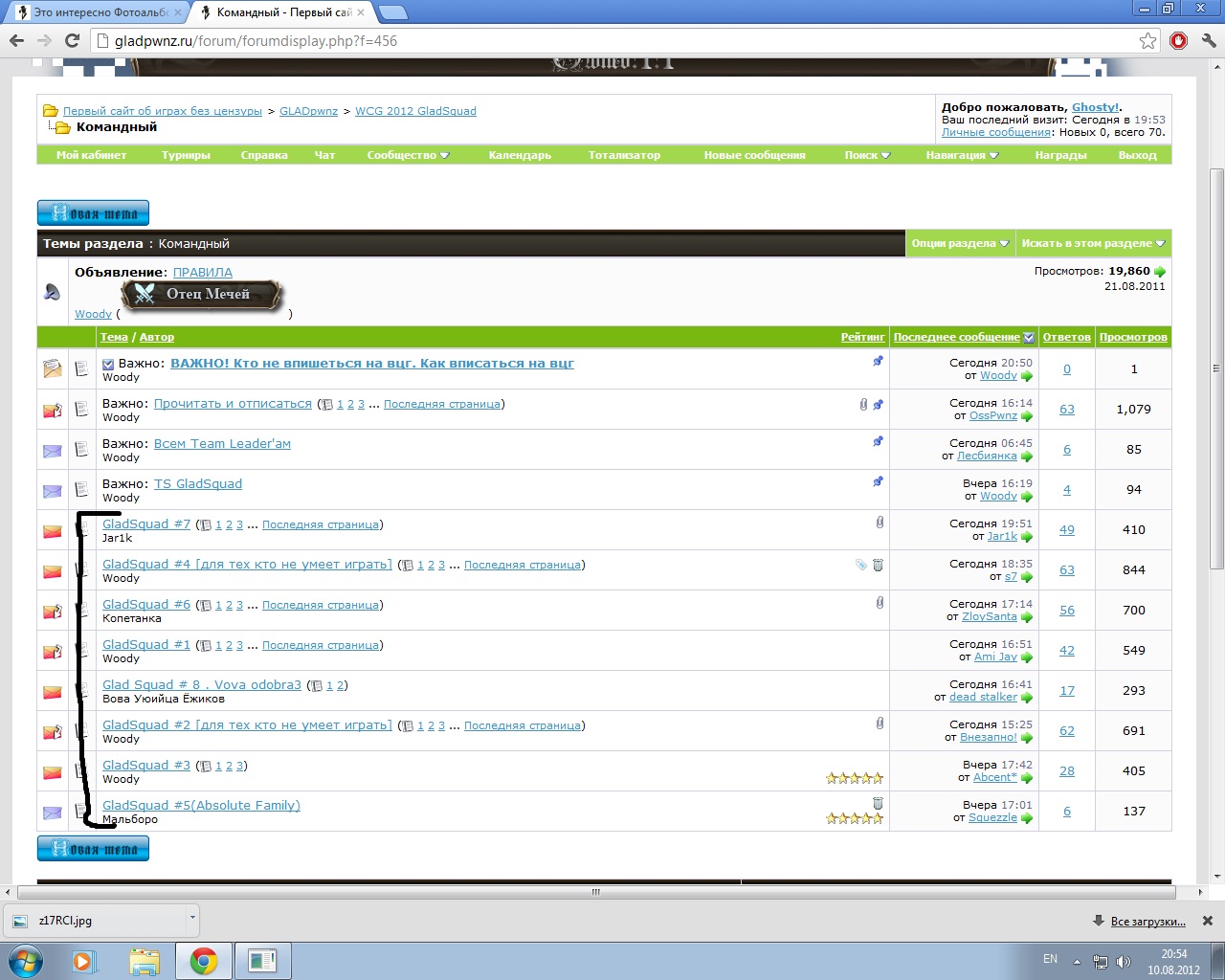Go back to the previous browser page

point(16,40)
